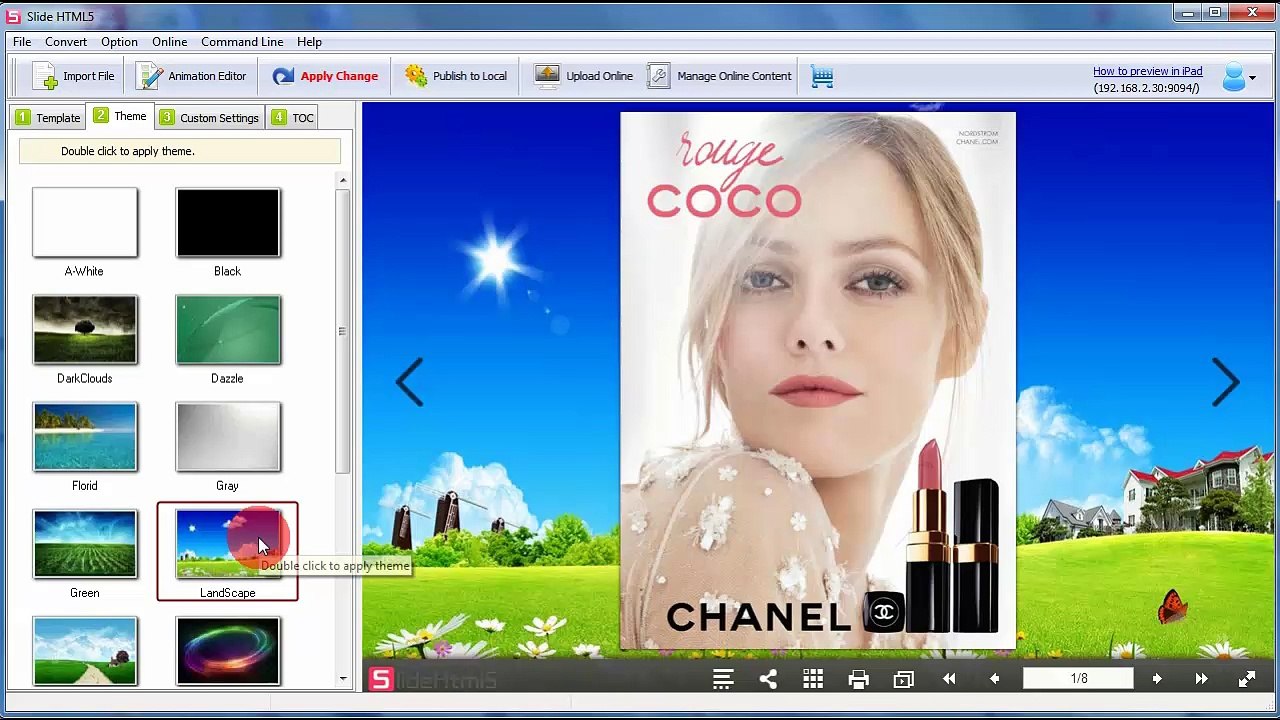Select the Theme tab

(x=120, y=116)
